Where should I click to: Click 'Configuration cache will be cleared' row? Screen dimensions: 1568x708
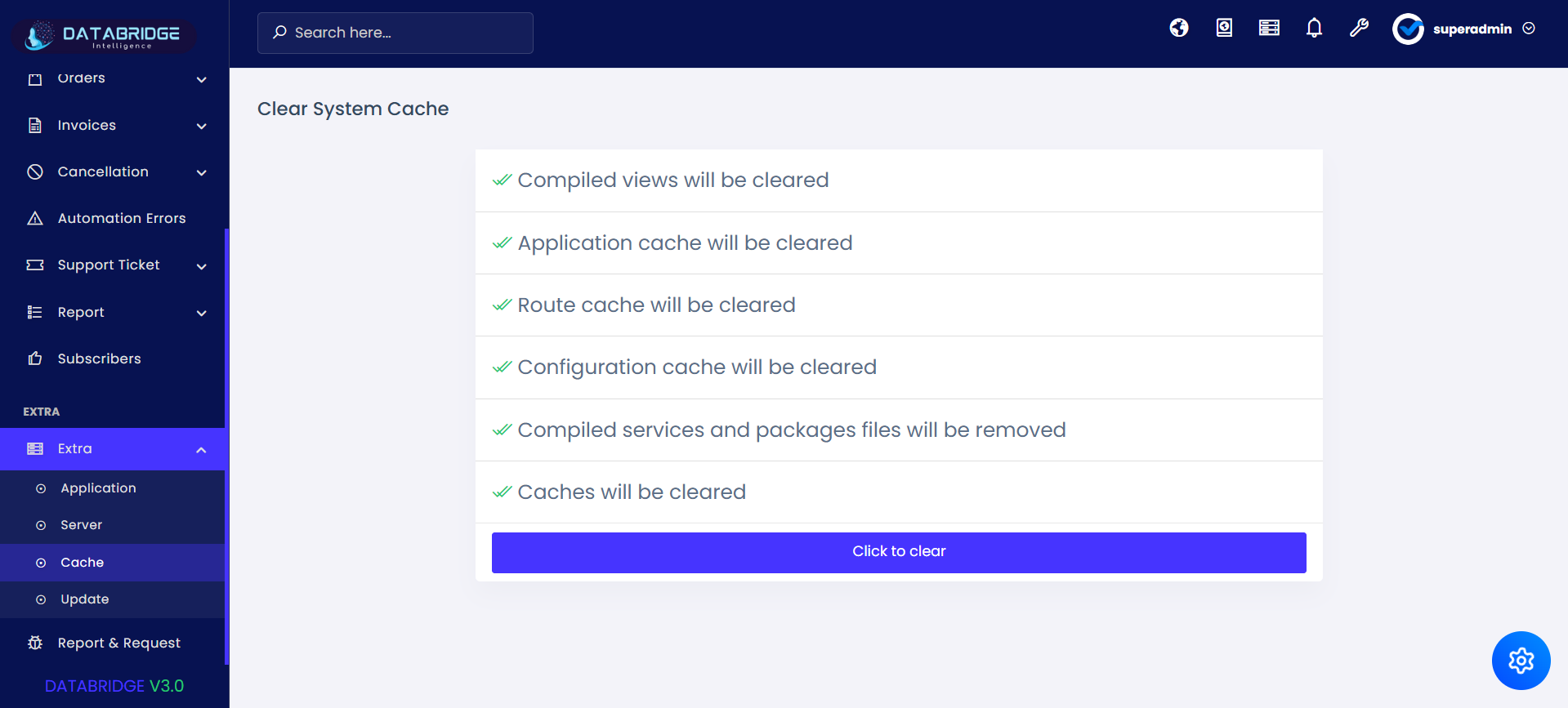coord(899,367)
